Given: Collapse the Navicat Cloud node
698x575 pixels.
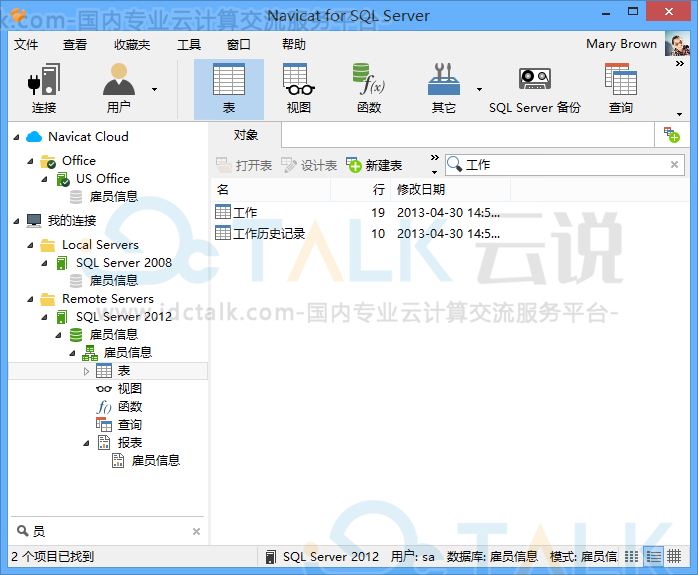Looking at the screenshot, I should [16, 137].
